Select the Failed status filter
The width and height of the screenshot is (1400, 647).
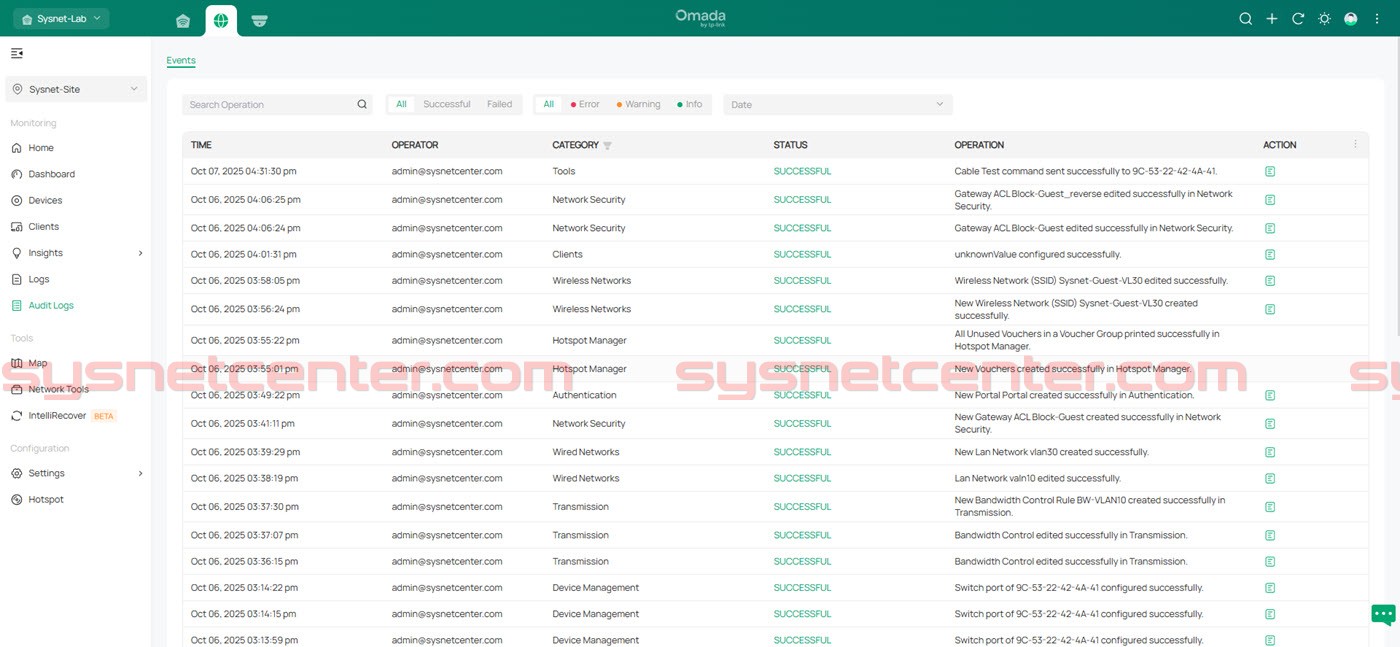(499, 104)
